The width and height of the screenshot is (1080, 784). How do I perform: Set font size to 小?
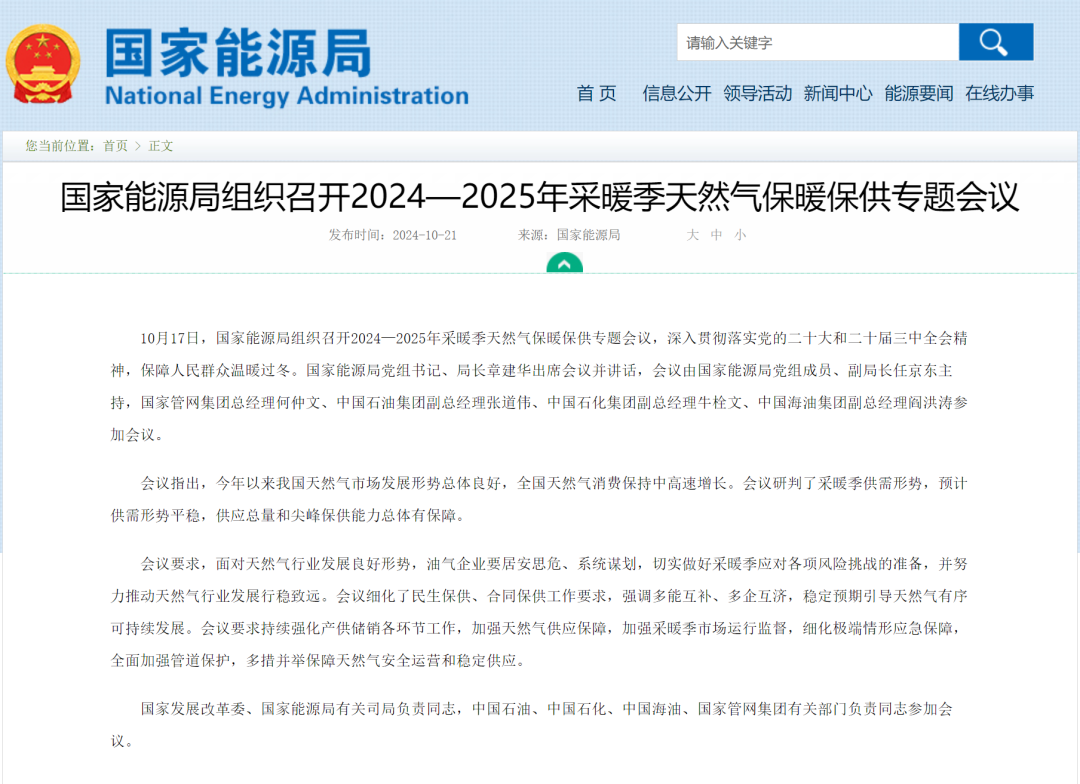[x=740, y=235]
